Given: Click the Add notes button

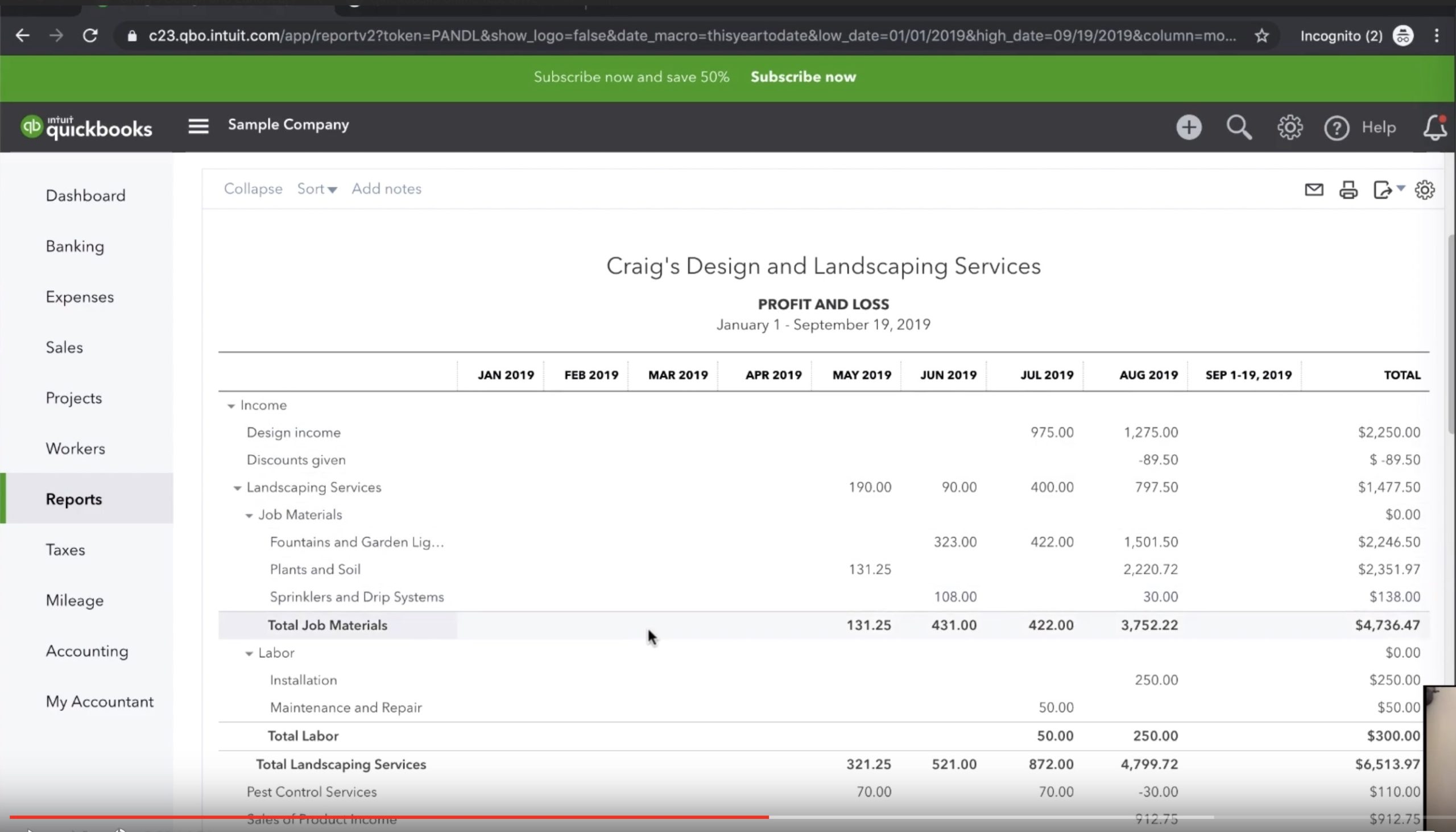Looking at the screenshot, I should coord(386,188).
